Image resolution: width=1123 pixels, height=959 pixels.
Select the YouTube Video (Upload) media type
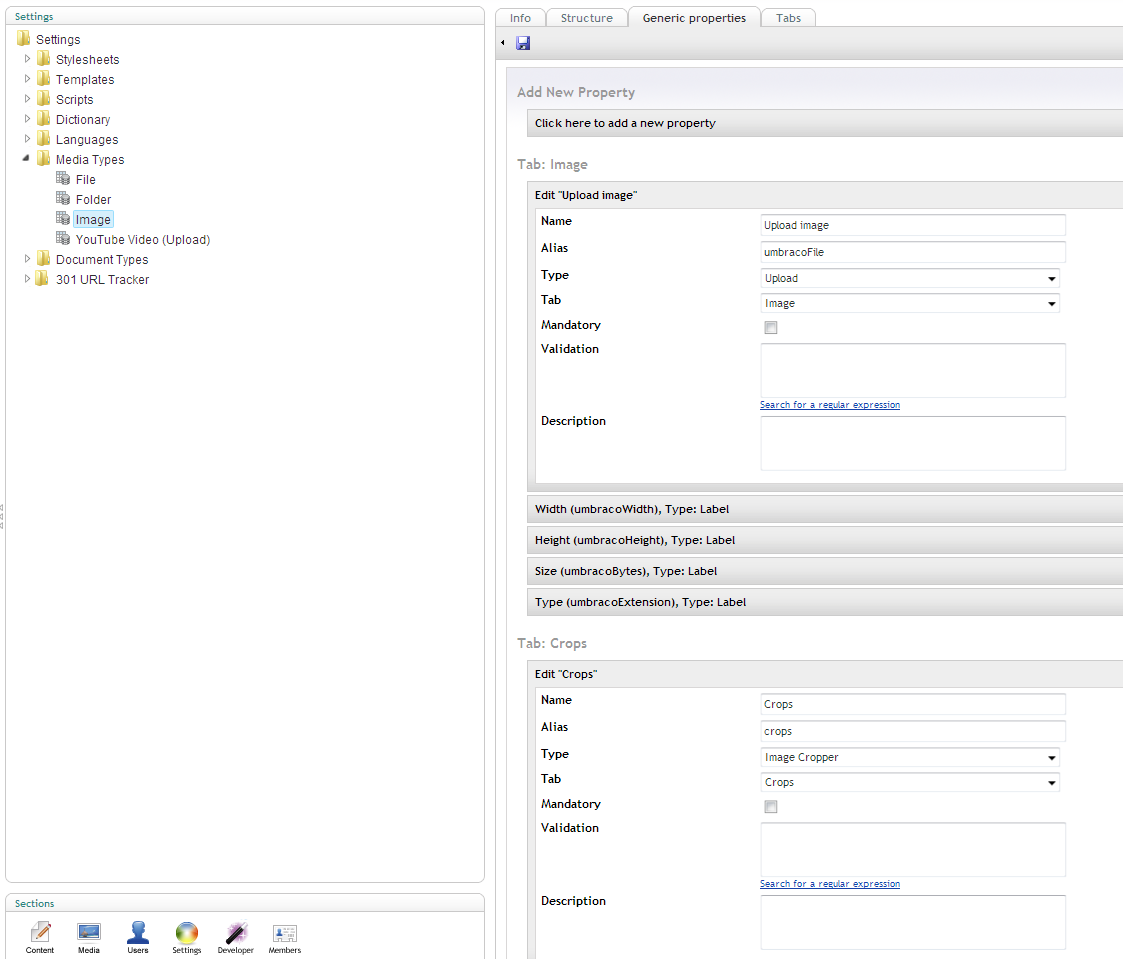pyautogui.click(x=142, y=240)
